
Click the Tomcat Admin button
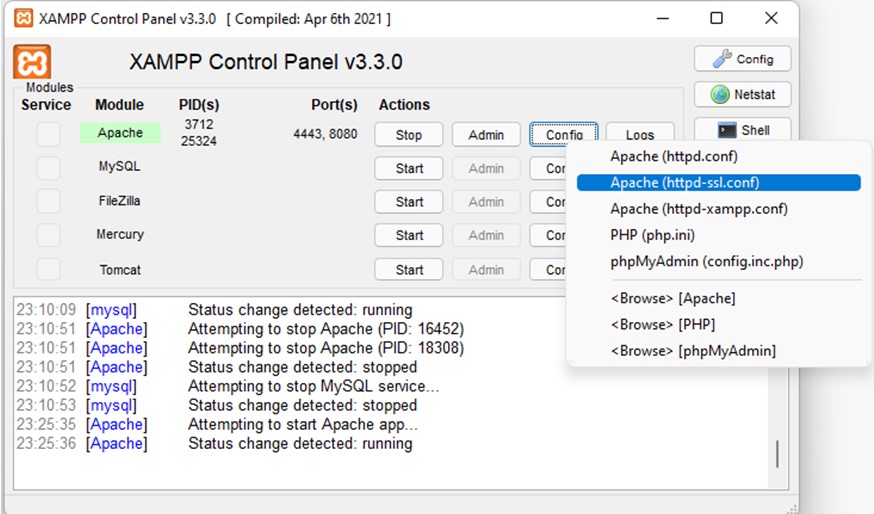click(486, 270)
